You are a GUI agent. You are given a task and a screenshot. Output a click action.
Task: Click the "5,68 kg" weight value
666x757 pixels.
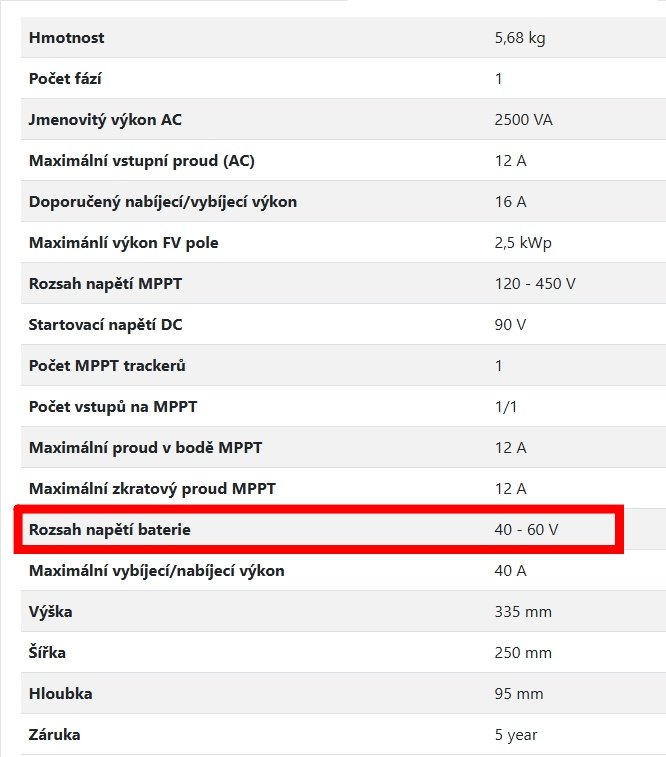(x=520, y=38)
